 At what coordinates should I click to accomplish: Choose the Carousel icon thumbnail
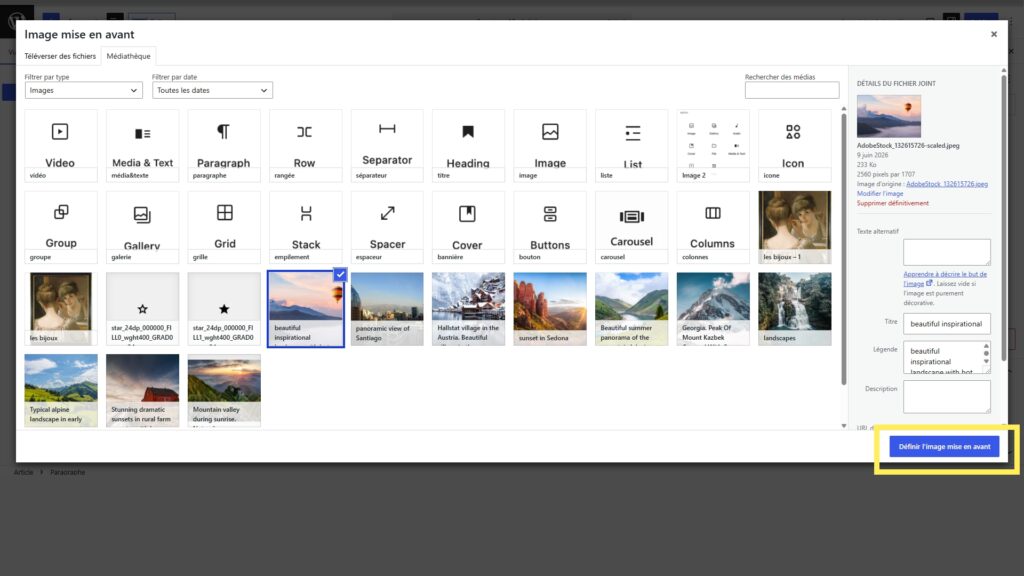coord(632,227)
